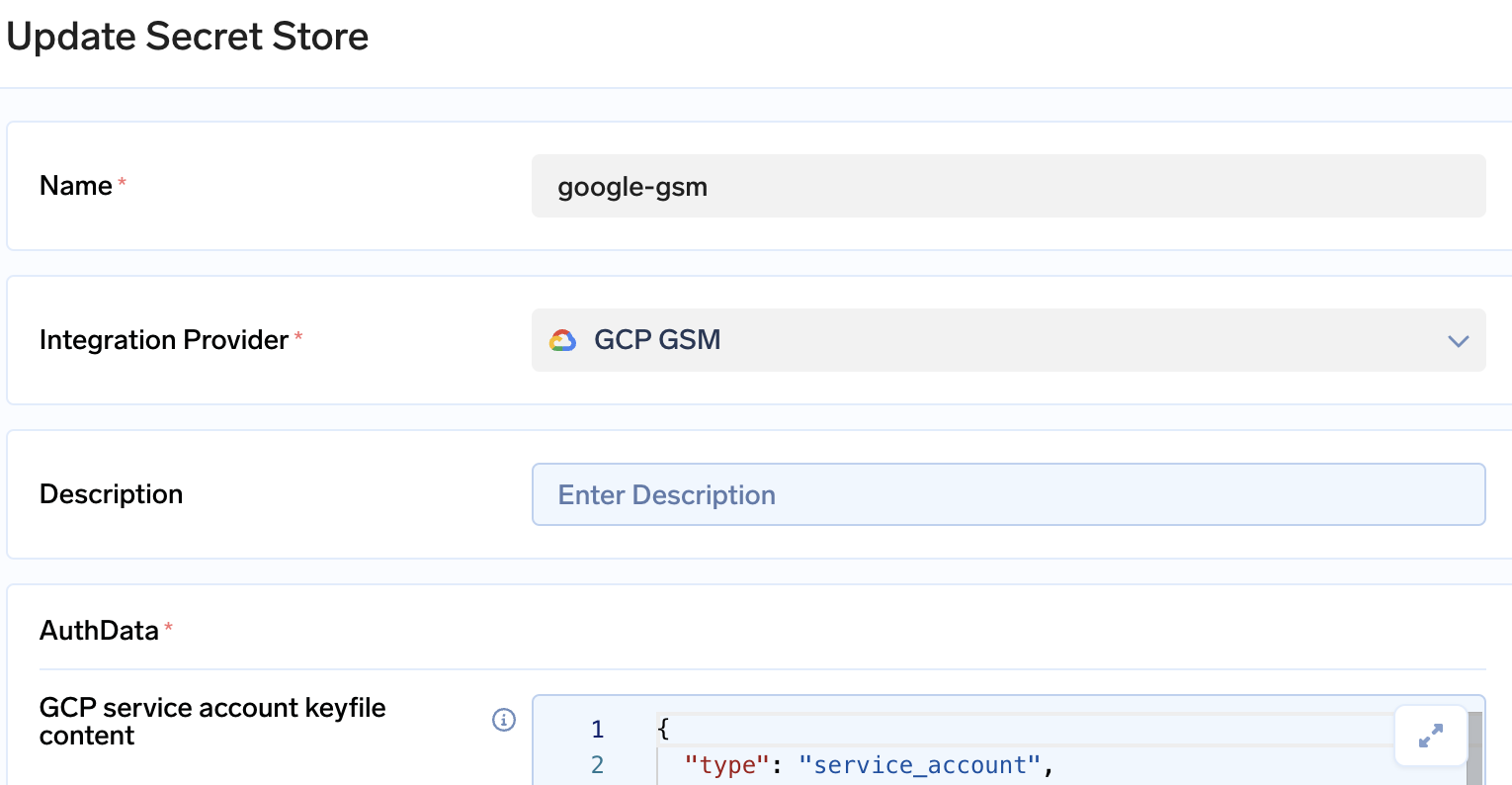Screen dimensions: 1512x785
Task: Focus the Enter Description input field
Action: point(1008,494)
